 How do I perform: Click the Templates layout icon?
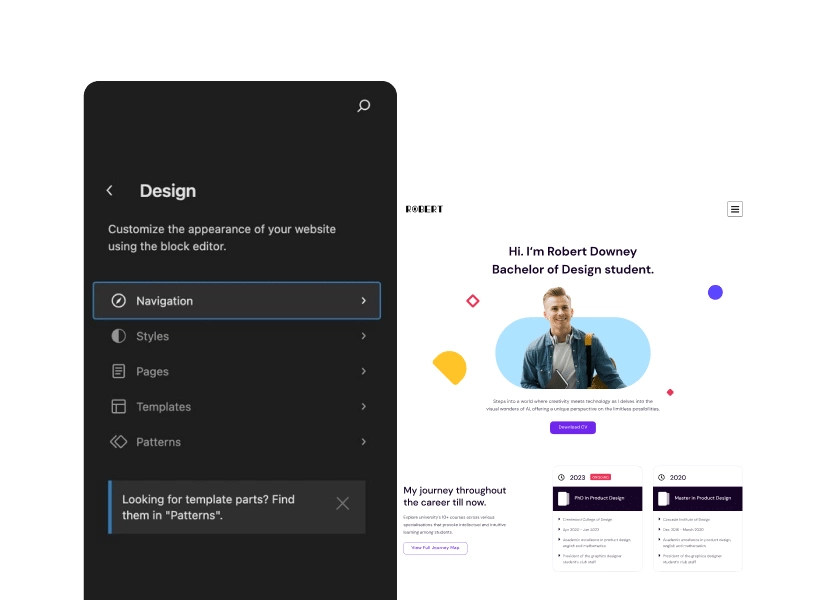[x=119, y=407]
